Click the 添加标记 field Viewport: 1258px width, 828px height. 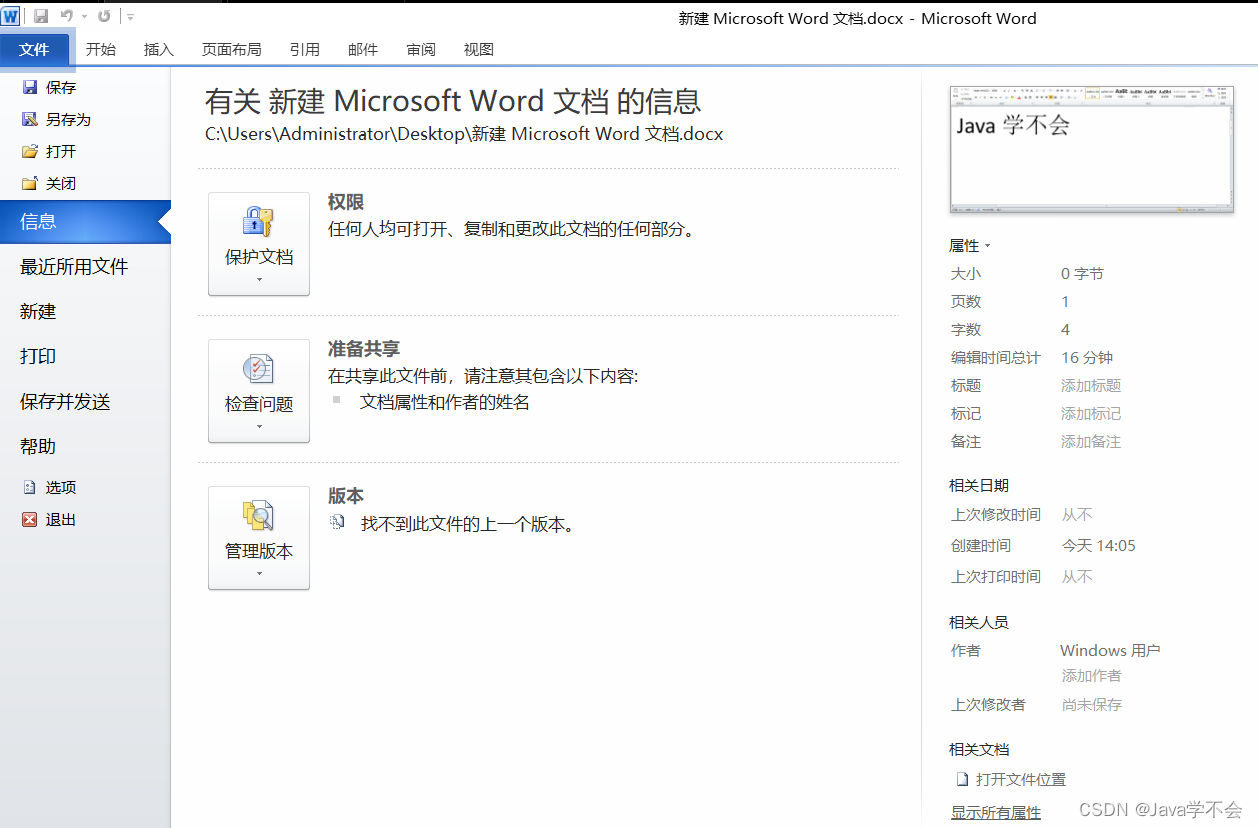(x=1091, y=414)
